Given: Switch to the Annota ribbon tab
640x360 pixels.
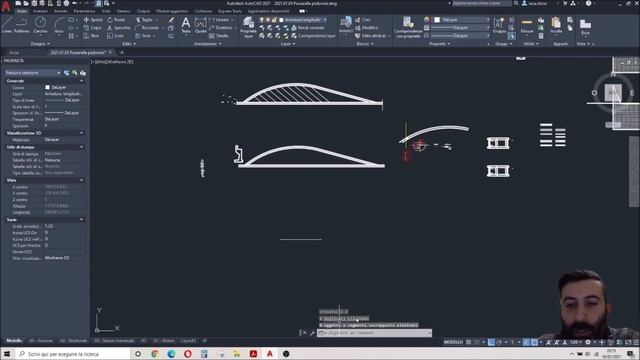Looking at the screenshot, I should pos(60,11).
